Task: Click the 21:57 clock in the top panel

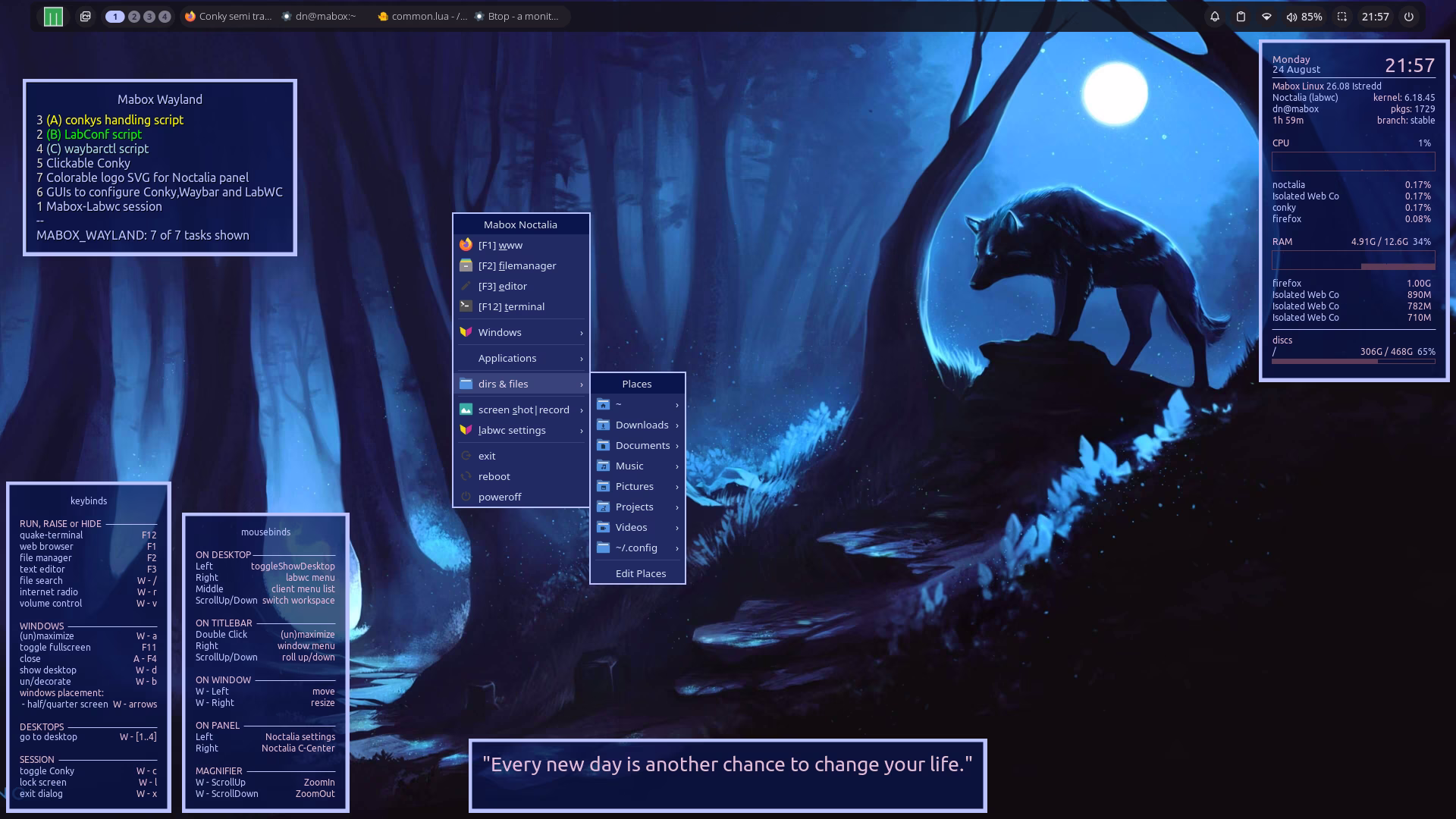Action: tap(1375, 17)
